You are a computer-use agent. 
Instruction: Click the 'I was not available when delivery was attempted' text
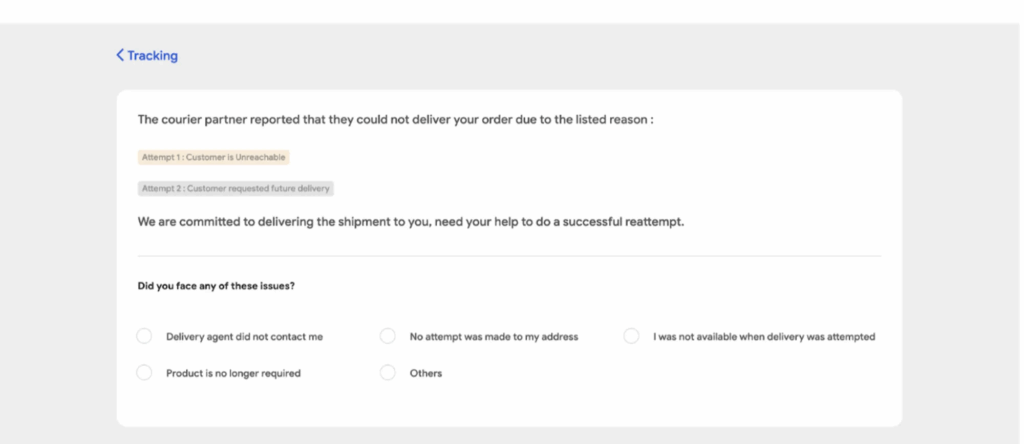point(764,337)
